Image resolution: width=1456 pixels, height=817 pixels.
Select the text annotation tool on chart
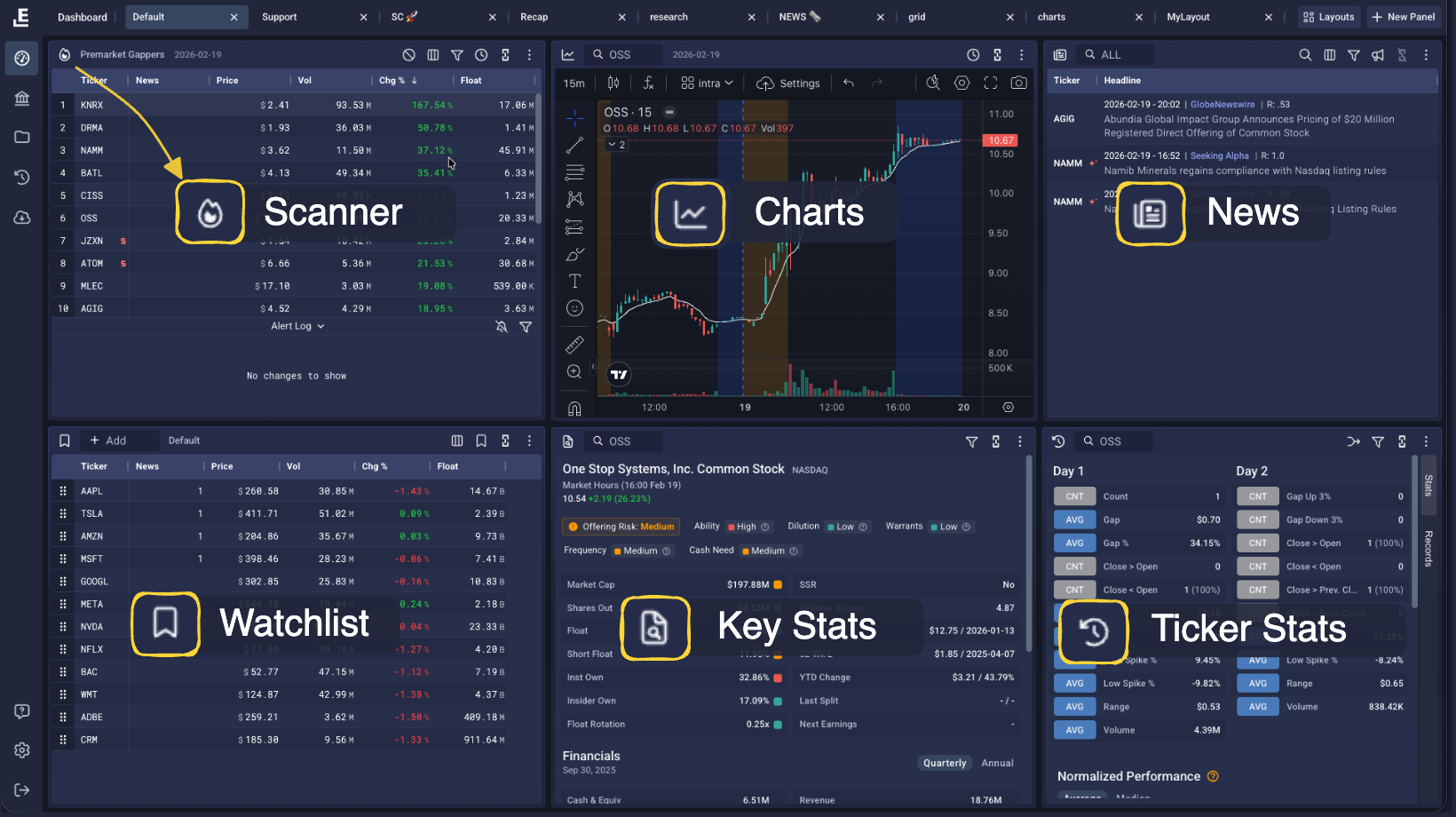click(x=574, y=282)
